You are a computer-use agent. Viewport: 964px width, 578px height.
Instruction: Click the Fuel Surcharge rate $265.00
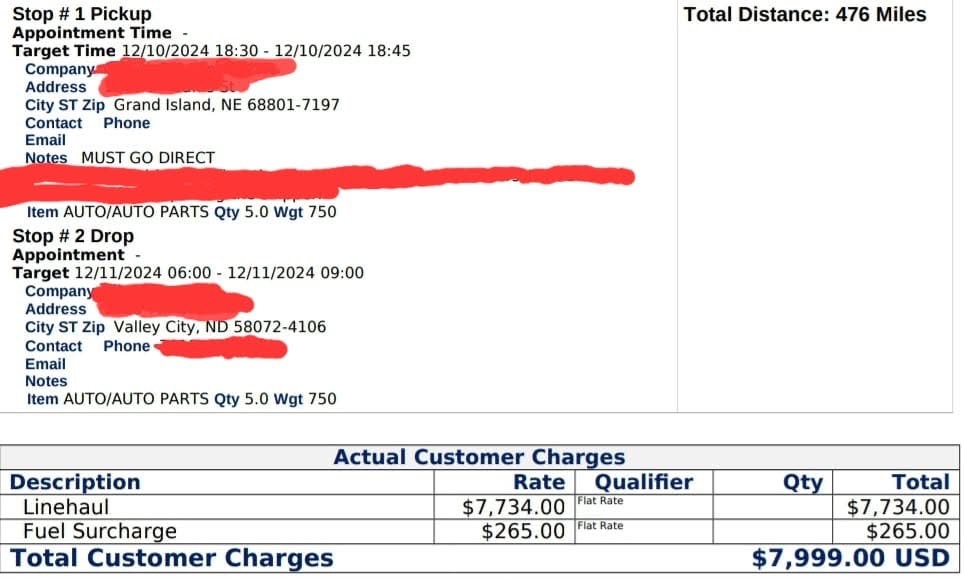523,531
